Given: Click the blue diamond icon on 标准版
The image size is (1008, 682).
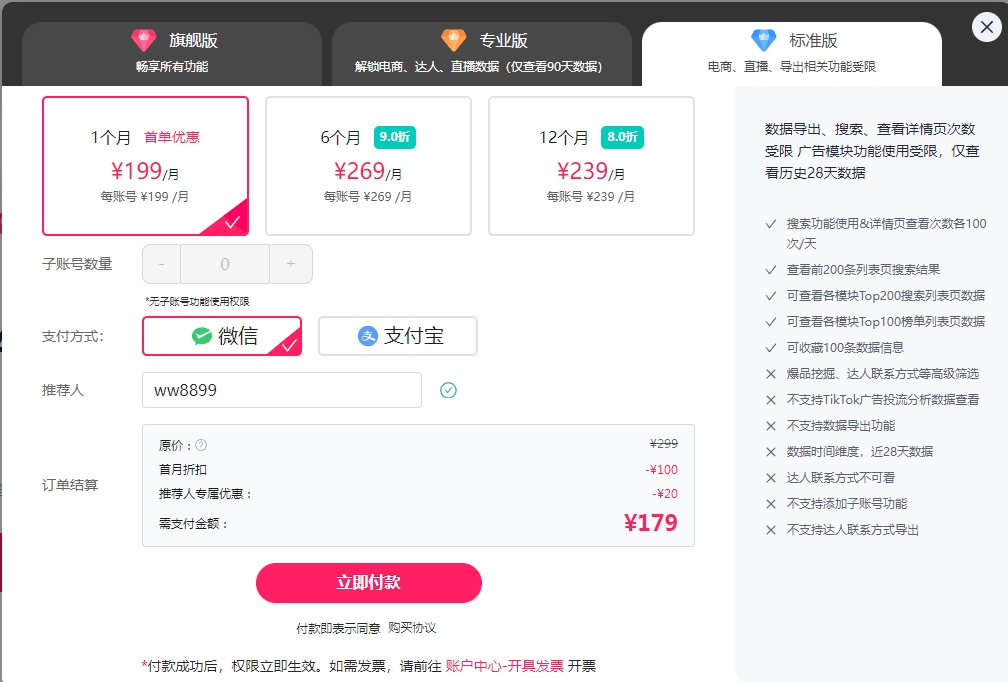Looking at the screenshot, I should point(764,40).
